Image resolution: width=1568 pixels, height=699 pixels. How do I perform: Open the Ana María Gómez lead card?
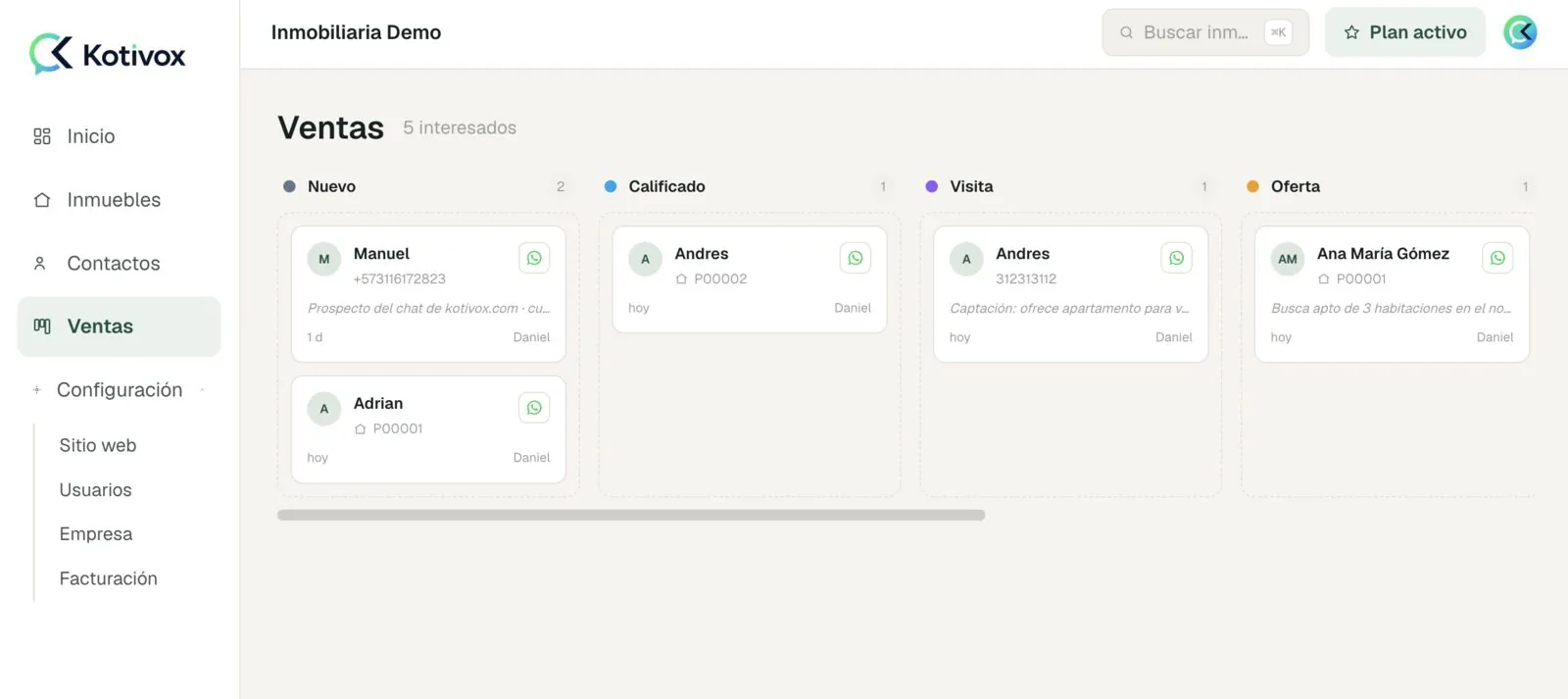(x=1392, y=294)
